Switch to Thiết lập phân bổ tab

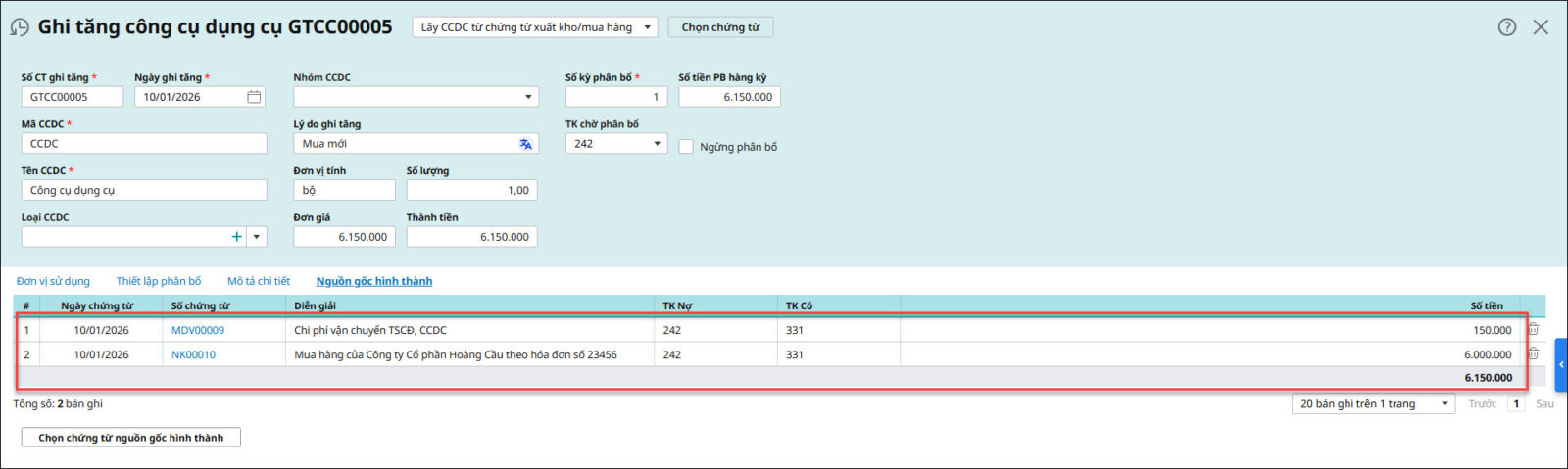click(x=159, y=281)
